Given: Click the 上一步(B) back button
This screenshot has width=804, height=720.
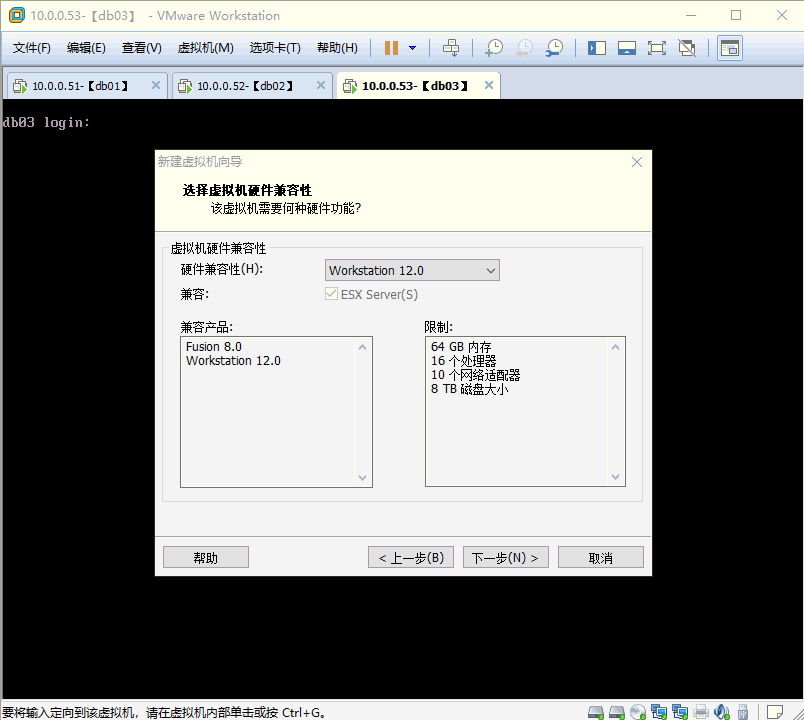Looking at the screenshot, I should point(411,557).
